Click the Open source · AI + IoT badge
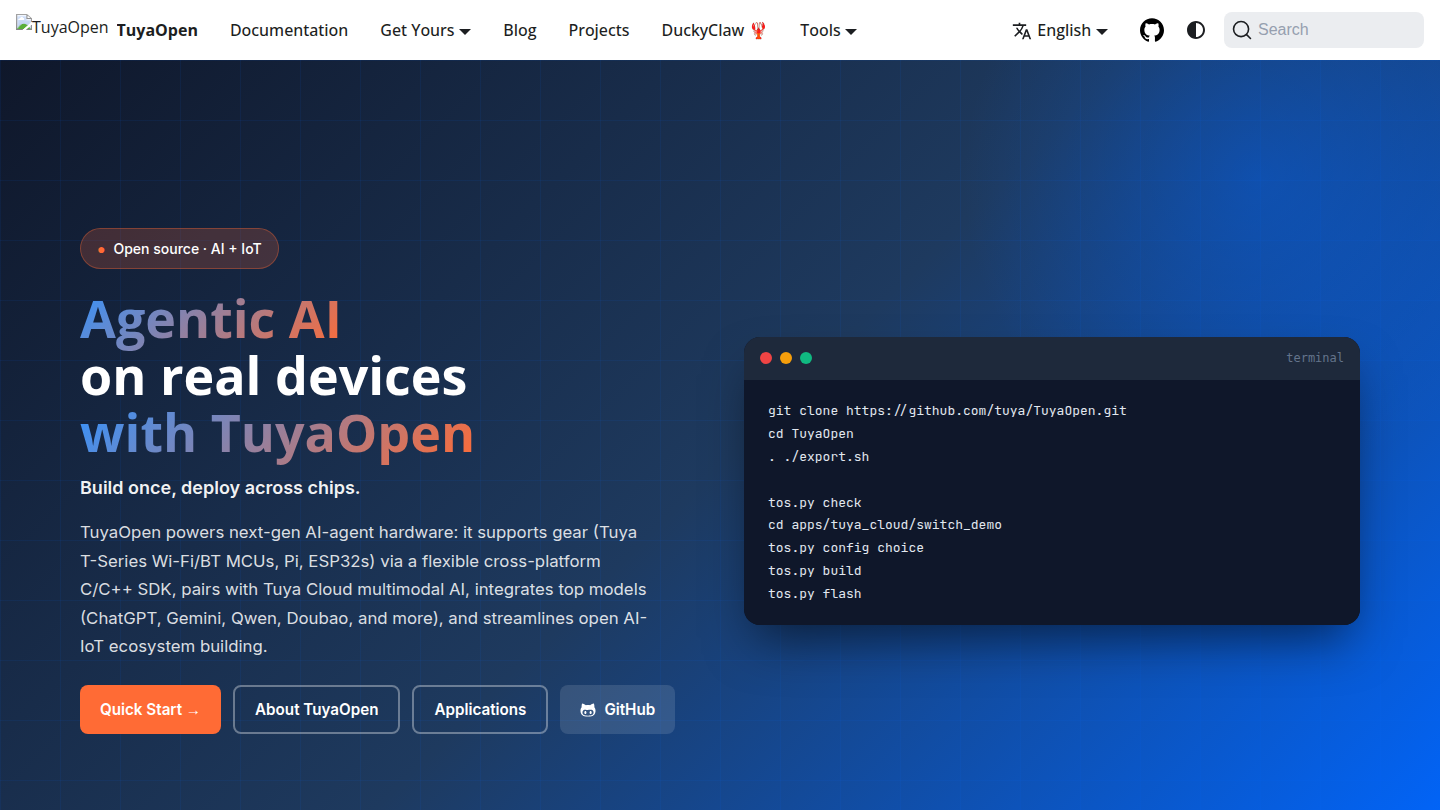The width and height of the screenshot is (1440, 810). (x=179, y=249)
